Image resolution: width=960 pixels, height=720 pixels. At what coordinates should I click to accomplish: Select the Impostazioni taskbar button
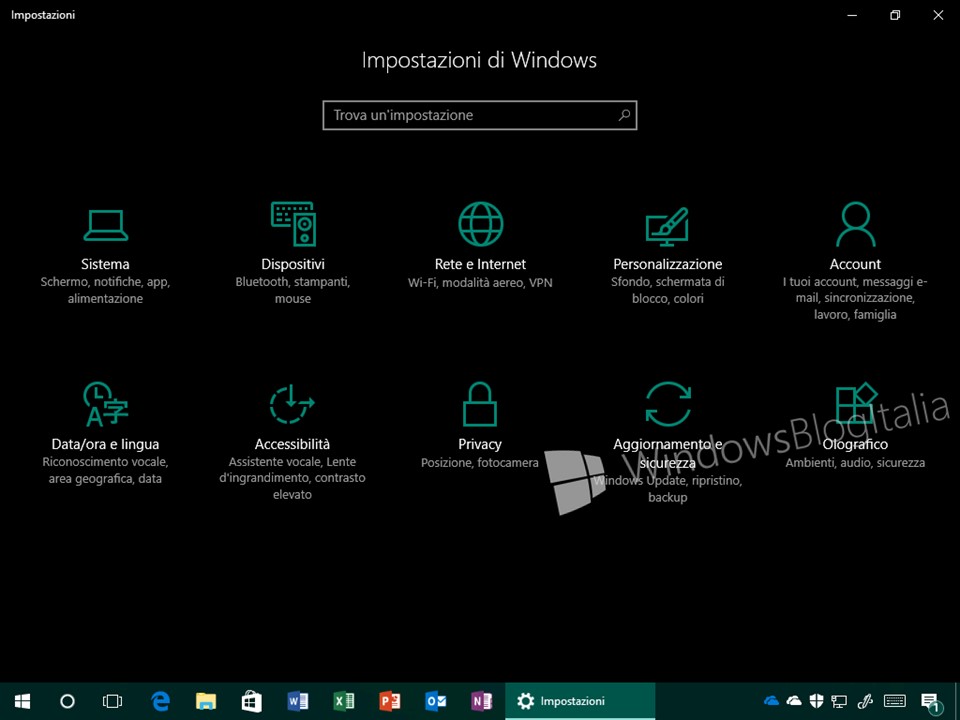coord(580,701)
